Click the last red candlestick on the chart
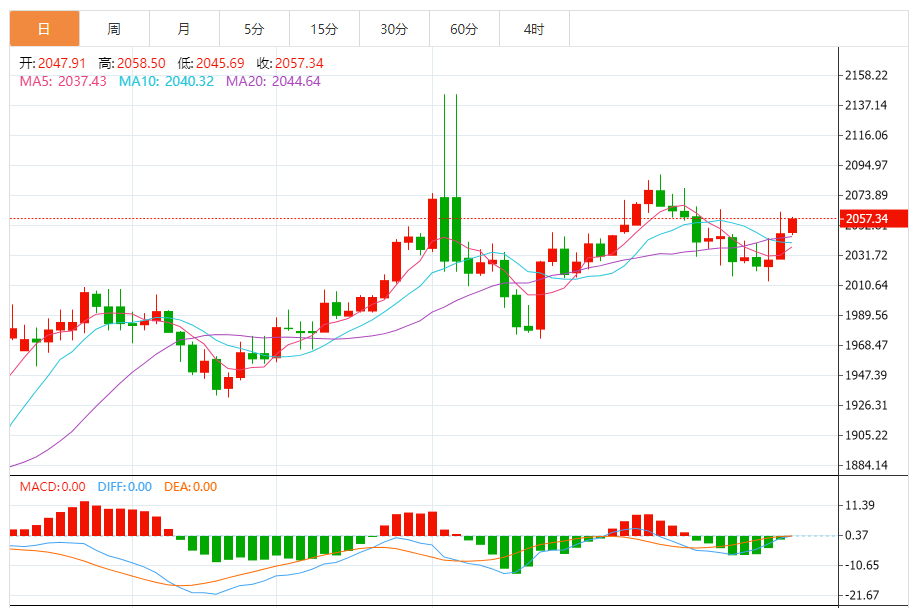Image resolution: width=916 pixels, height=608 pixels. tap(792, 225)
